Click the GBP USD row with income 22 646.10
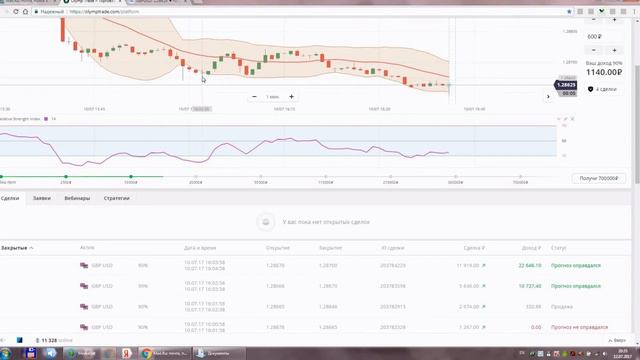Viewport: 640px width, 360px height. pyautogui.click(x=315, y=265)
